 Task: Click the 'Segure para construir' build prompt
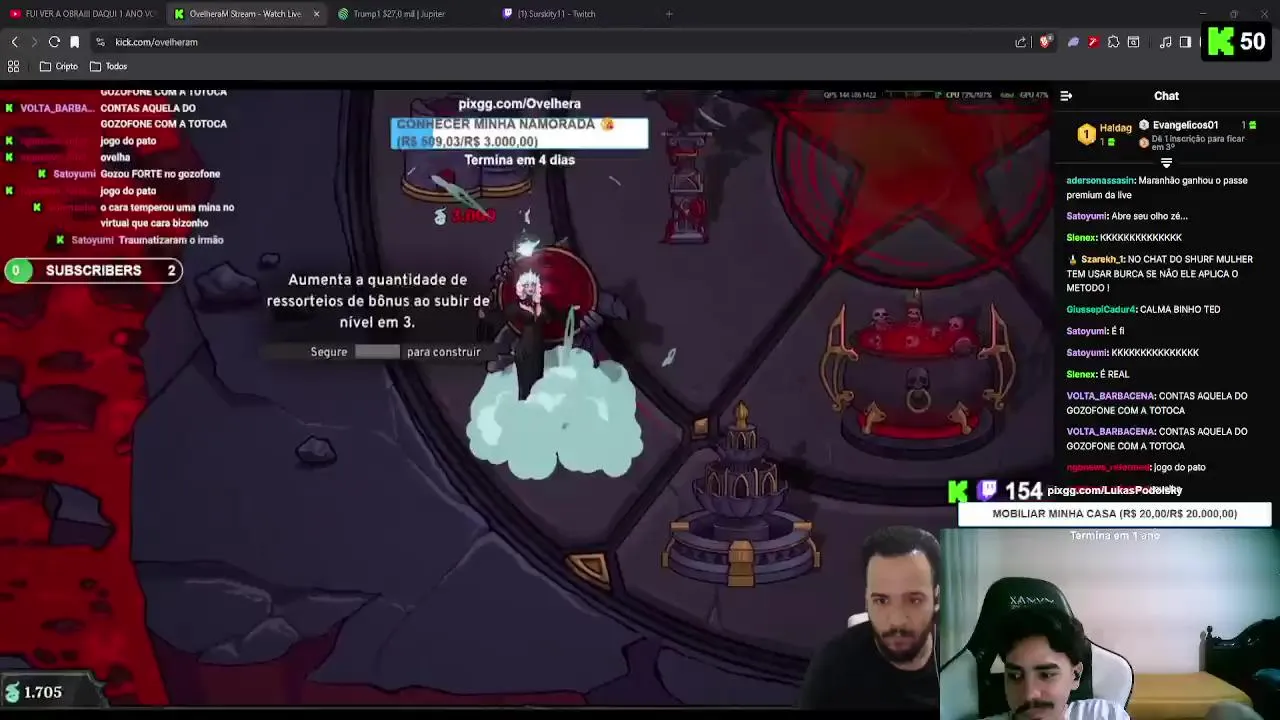[x=395, y=352]
